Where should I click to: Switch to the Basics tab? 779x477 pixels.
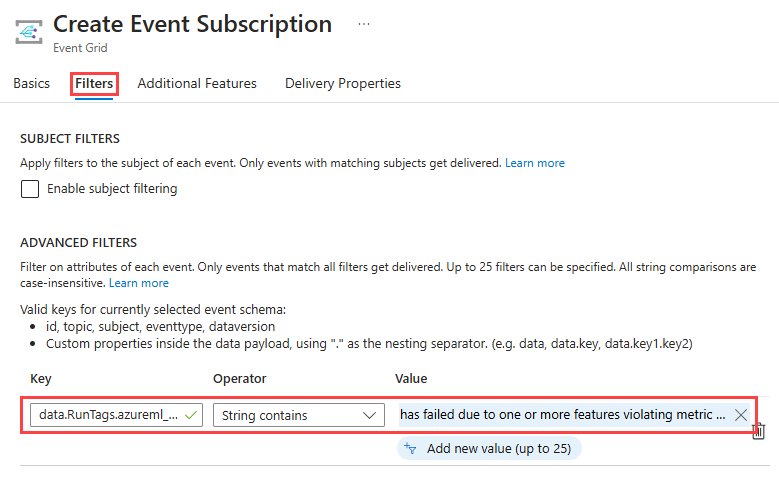click(31, 84)
